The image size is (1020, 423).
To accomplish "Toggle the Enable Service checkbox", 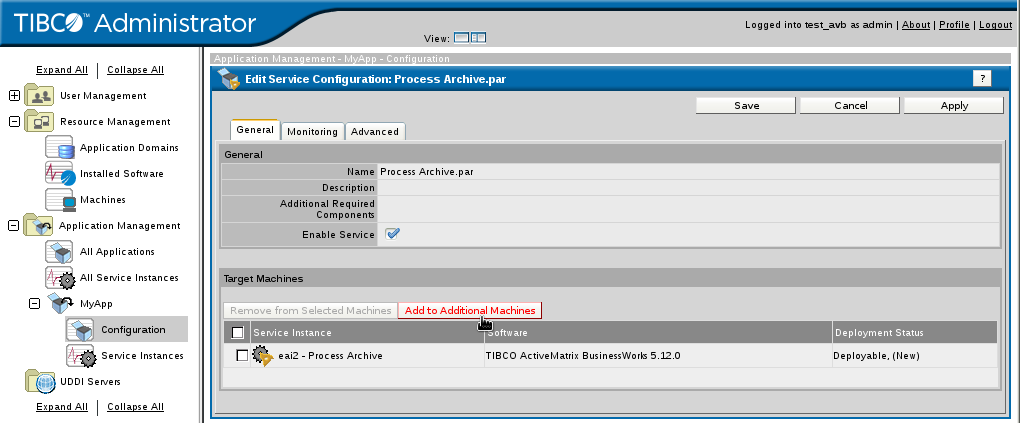I will click(x=393, y=234).
